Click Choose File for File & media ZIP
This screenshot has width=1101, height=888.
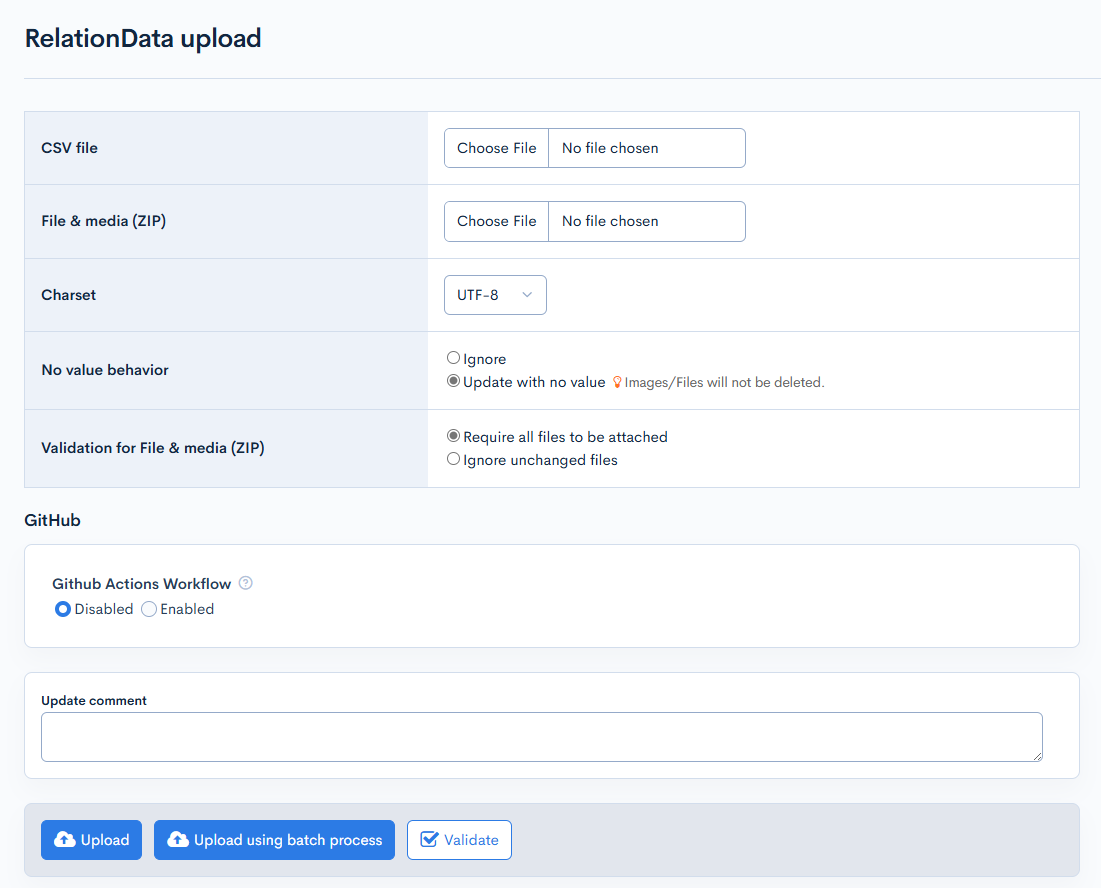pyautogui.click(x=496, y=221)
